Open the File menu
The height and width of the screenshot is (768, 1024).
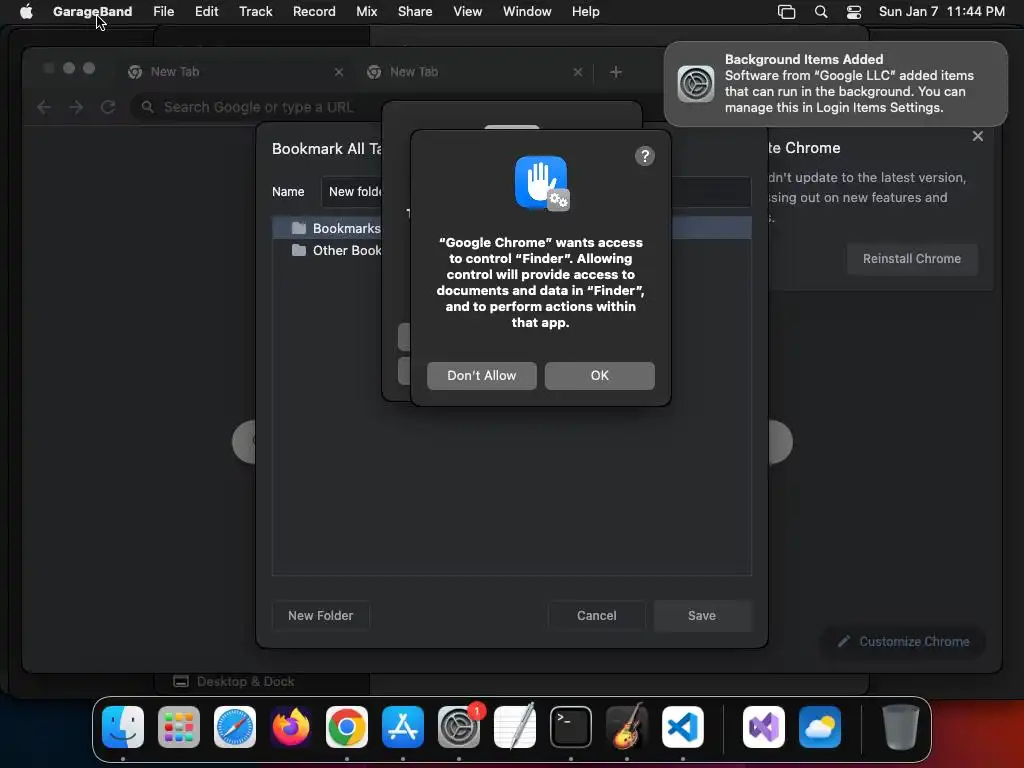[x=163, y=11]
